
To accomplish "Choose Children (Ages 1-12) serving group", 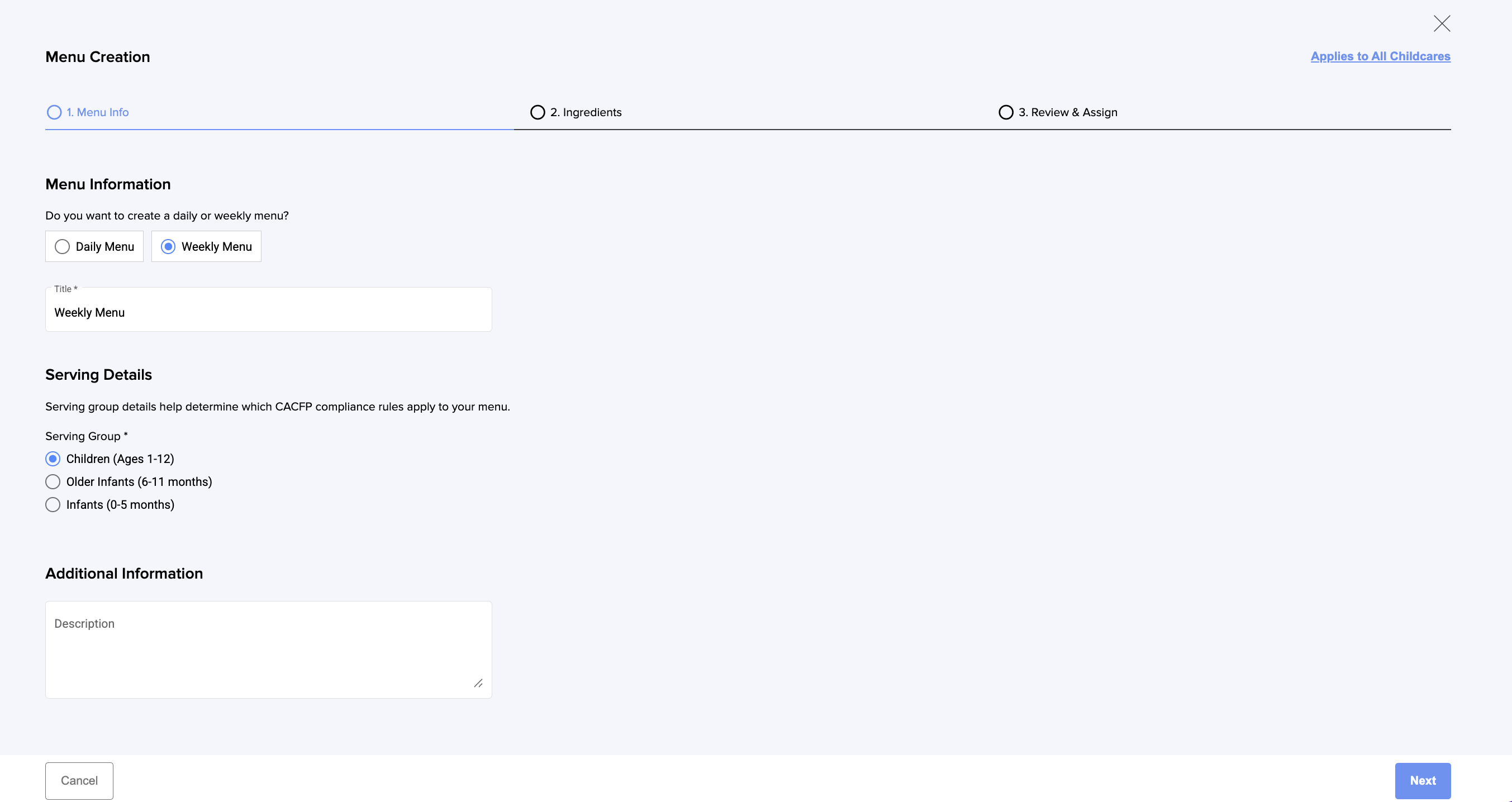I will tap(53, 459).
